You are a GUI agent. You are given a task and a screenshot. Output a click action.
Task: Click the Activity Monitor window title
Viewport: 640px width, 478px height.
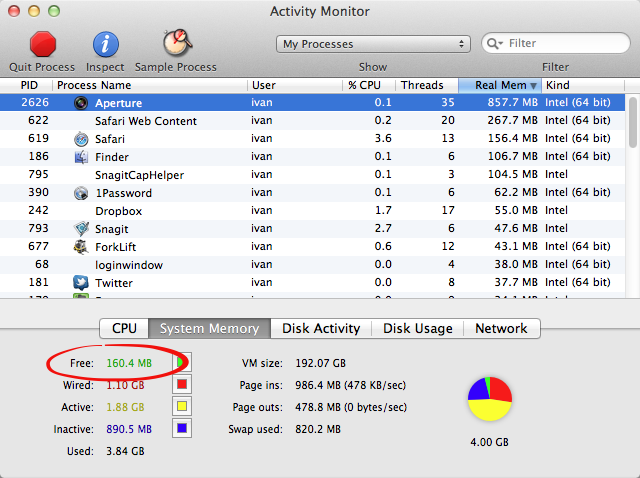(x=320, y=11)
